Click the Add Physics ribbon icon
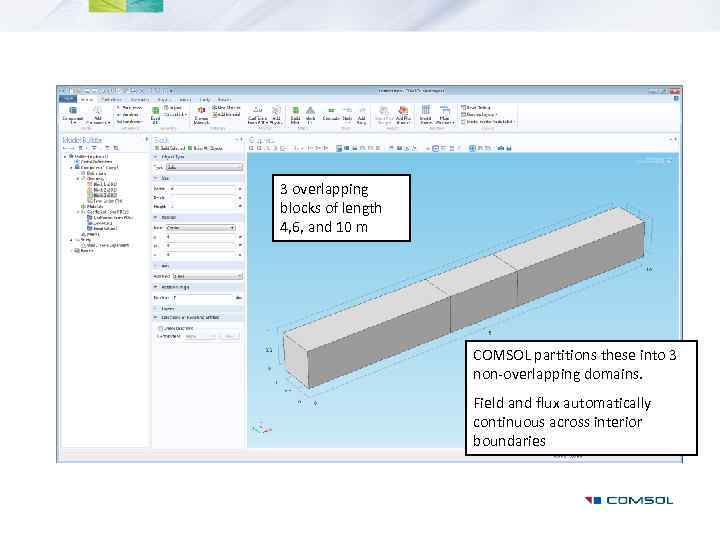Viewport: 720px width, 540px height. coord(276,110)
